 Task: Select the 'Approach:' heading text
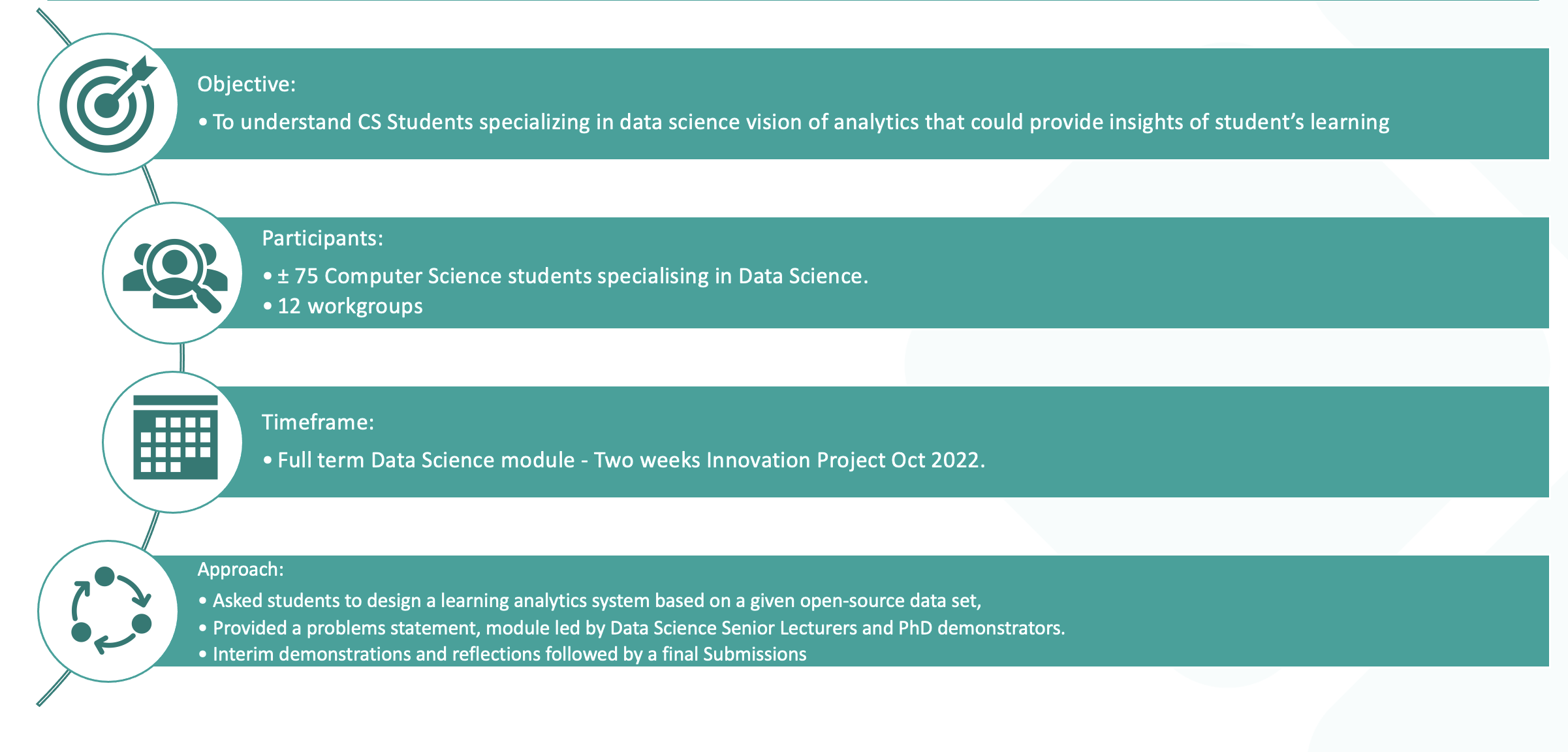click(240, 569)
